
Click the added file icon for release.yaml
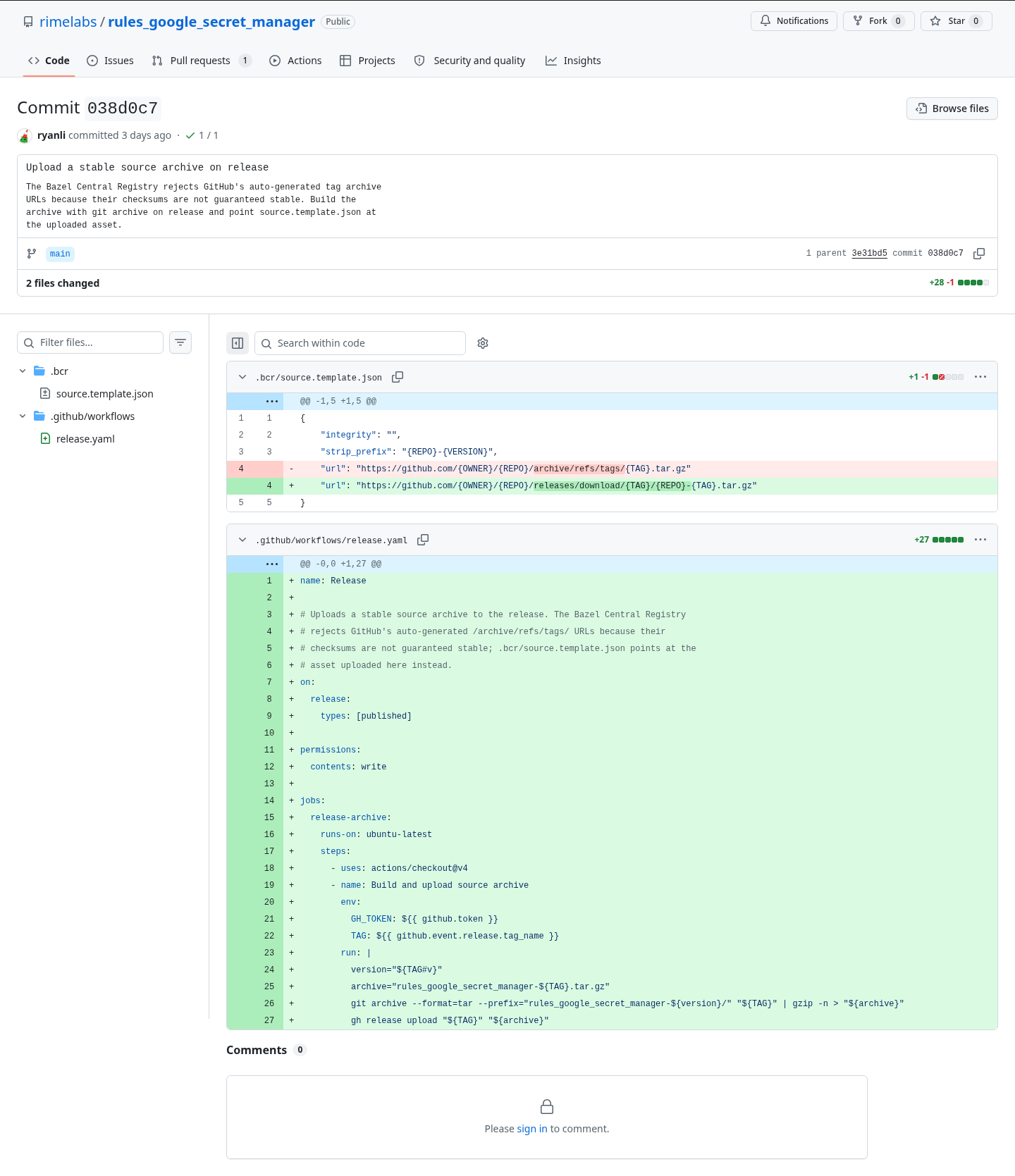point(45,439)
